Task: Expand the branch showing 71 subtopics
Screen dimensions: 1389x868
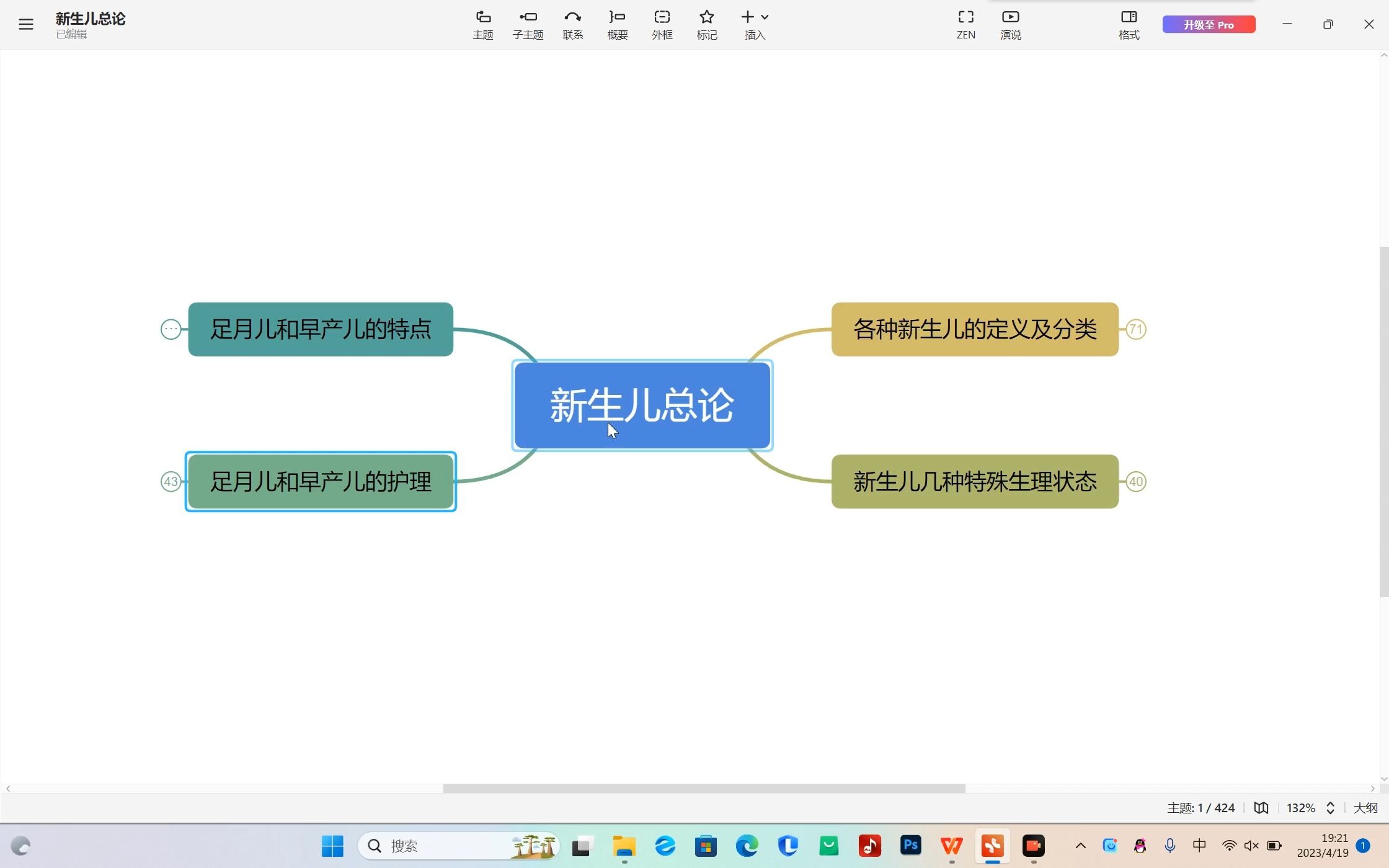Action: (1135, 329)
